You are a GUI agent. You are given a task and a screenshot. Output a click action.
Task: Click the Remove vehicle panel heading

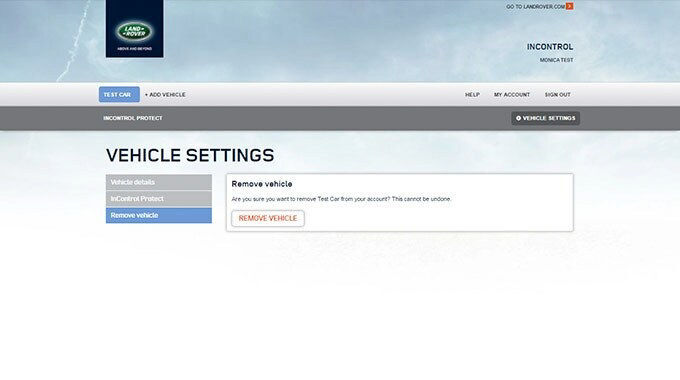pos(262,184)
